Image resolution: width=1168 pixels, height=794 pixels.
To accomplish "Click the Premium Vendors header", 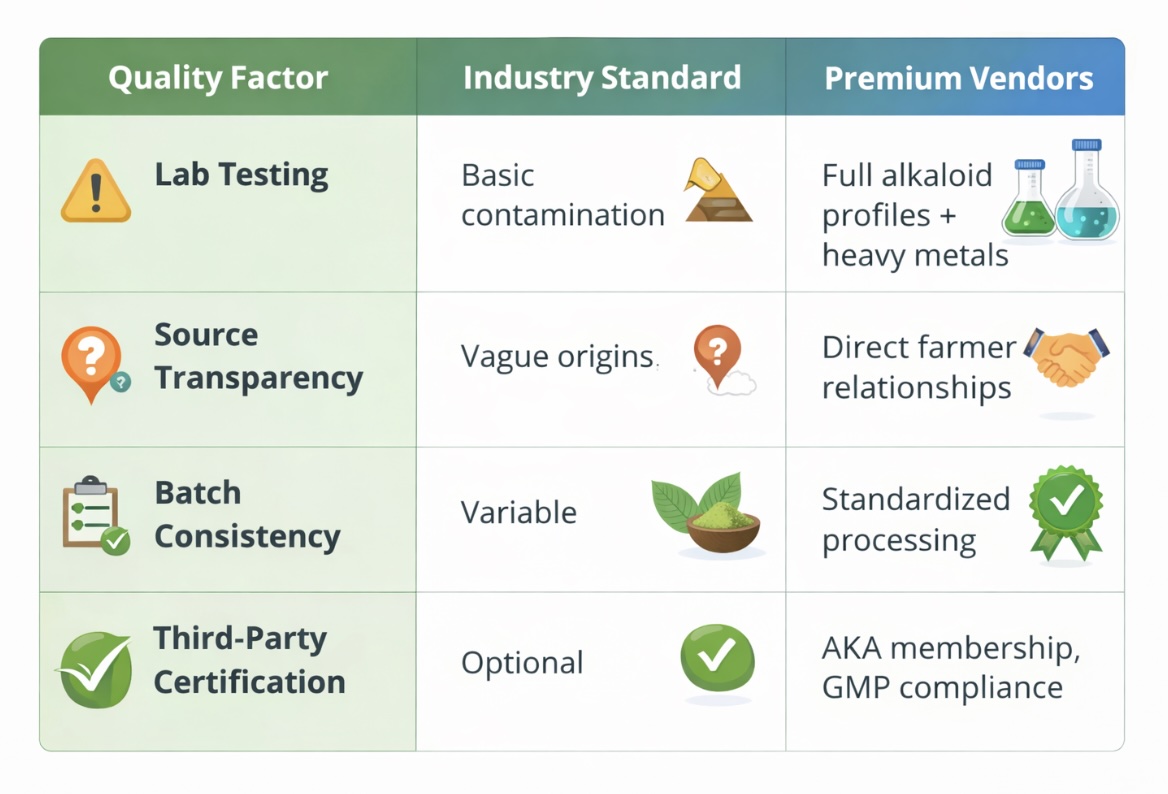I will (x=956, y=77).
